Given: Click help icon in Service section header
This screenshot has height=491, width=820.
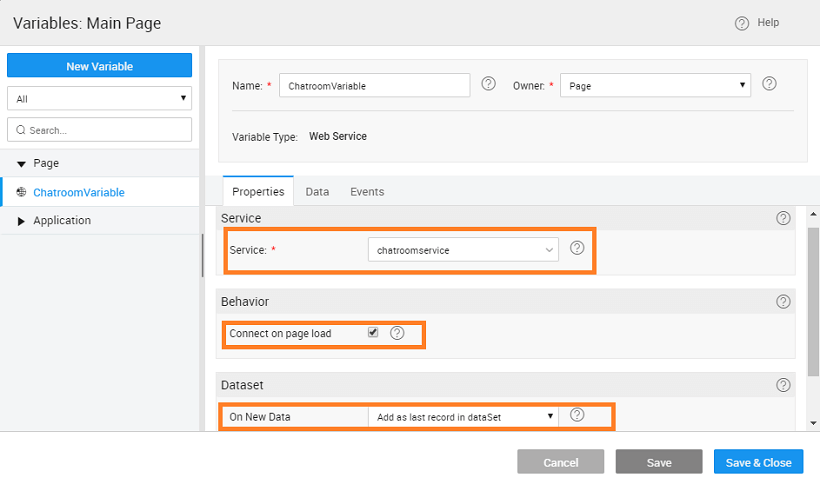Looking at the screenshot, I should point(783,218).
